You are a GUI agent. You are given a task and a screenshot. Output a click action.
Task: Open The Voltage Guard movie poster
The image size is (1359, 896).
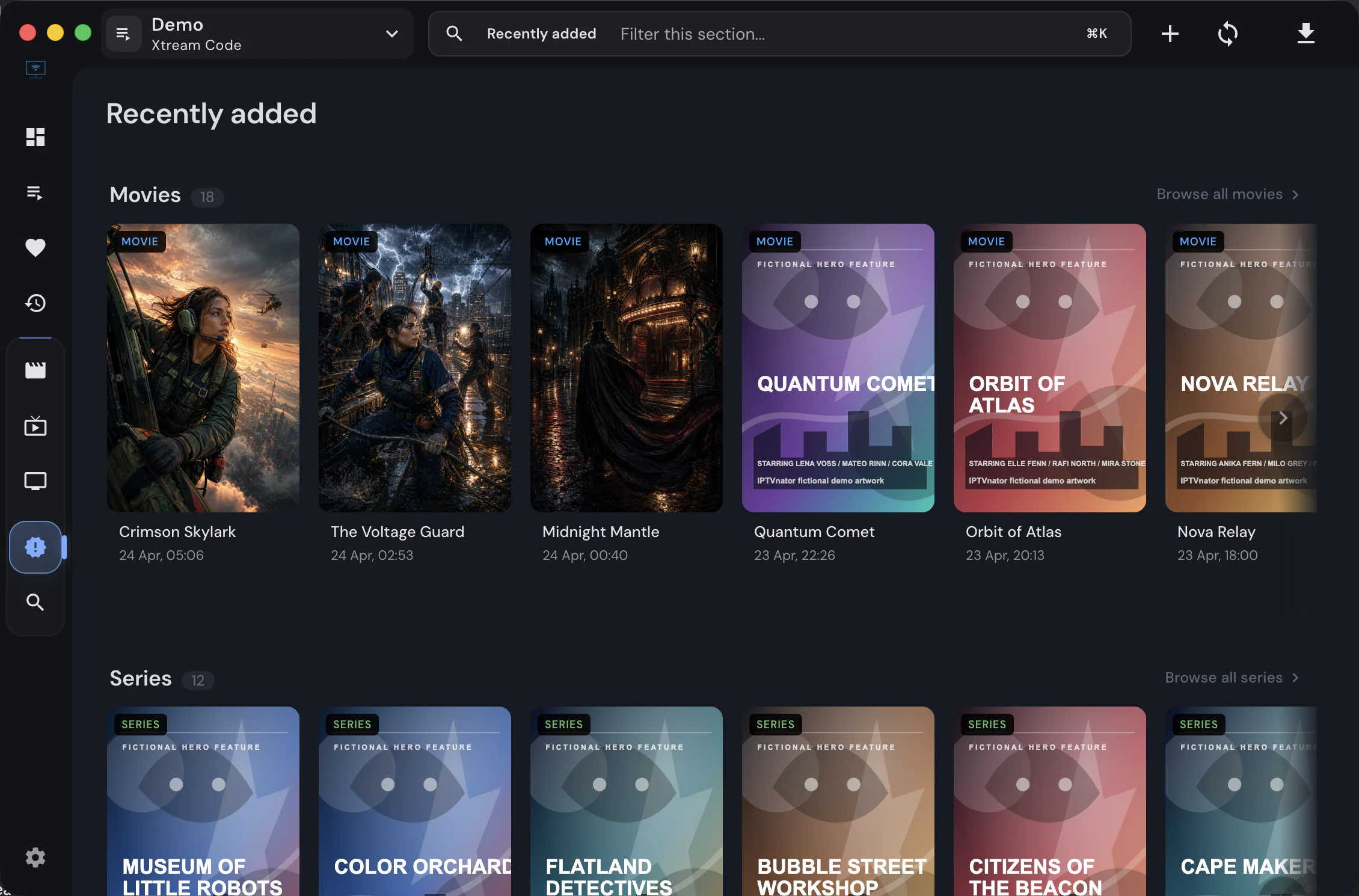pyautogui.click(x=415, y=368)
